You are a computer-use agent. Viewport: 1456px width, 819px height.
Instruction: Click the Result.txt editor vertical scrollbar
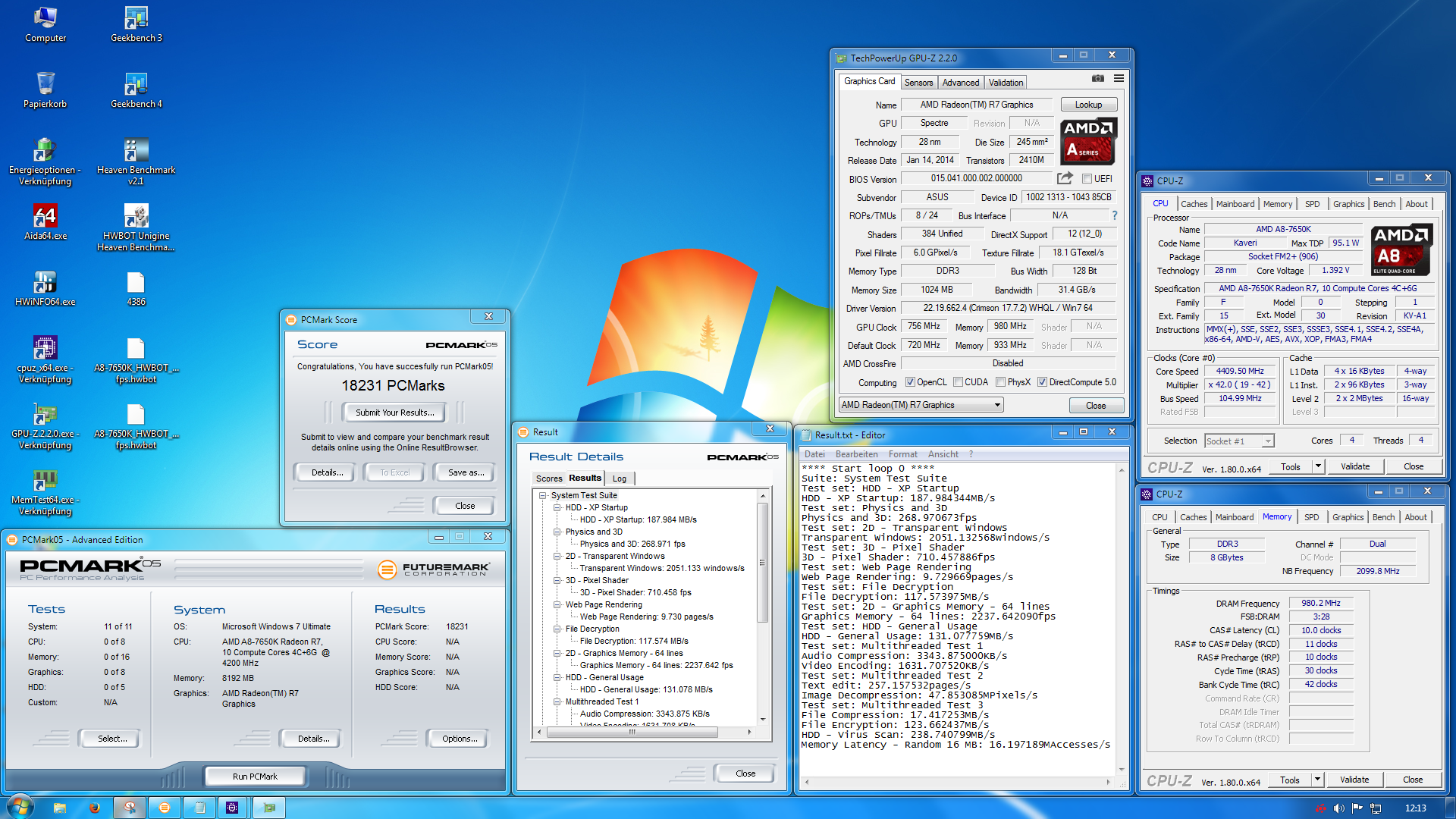pos(1122,620)
